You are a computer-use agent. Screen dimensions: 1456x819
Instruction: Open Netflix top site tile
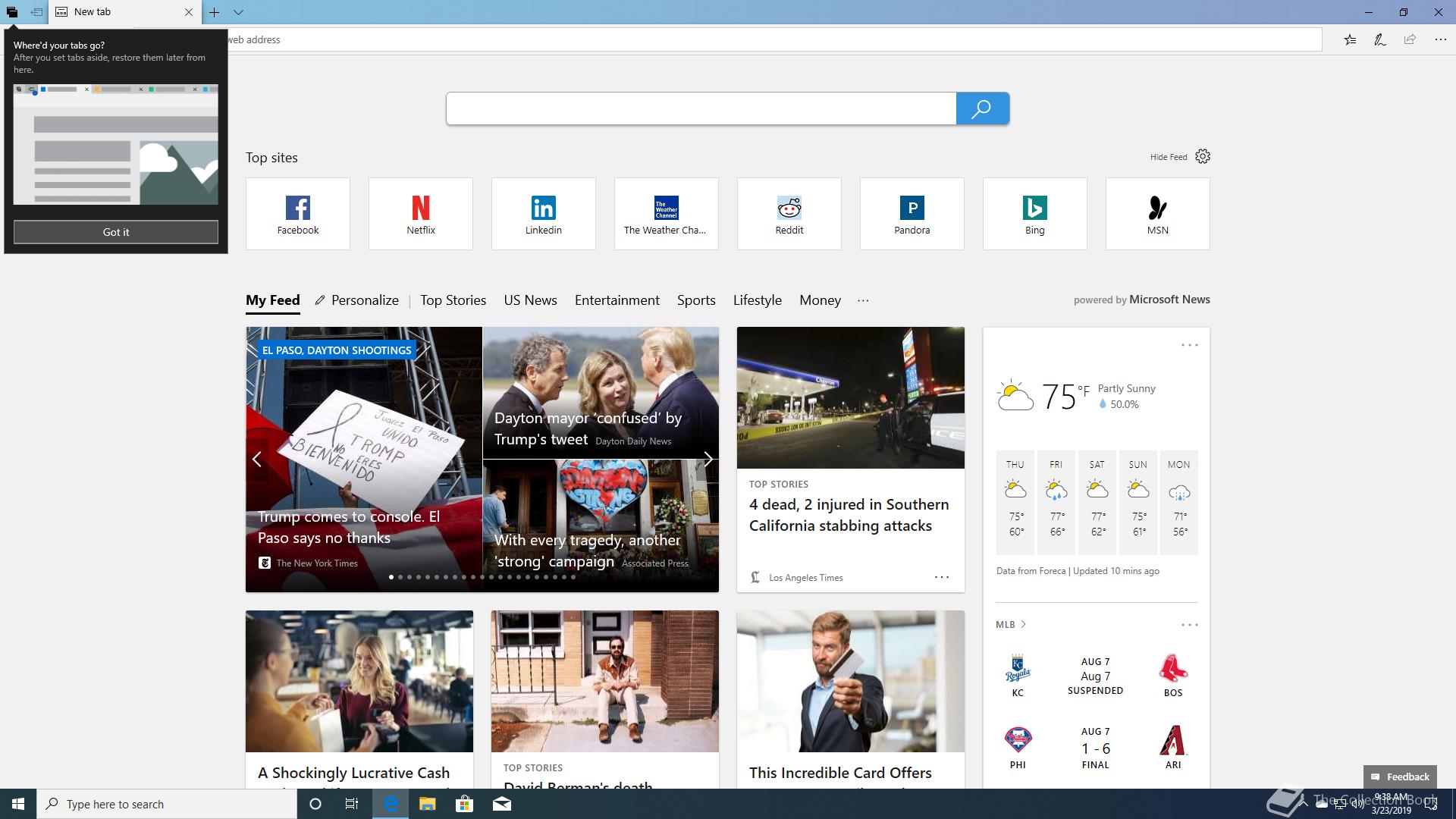coord(421,214)
